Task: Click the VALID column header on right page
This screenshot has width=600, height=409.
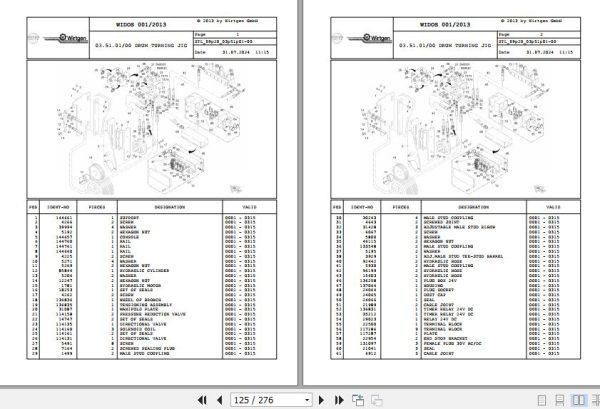Action: (553, 207)
